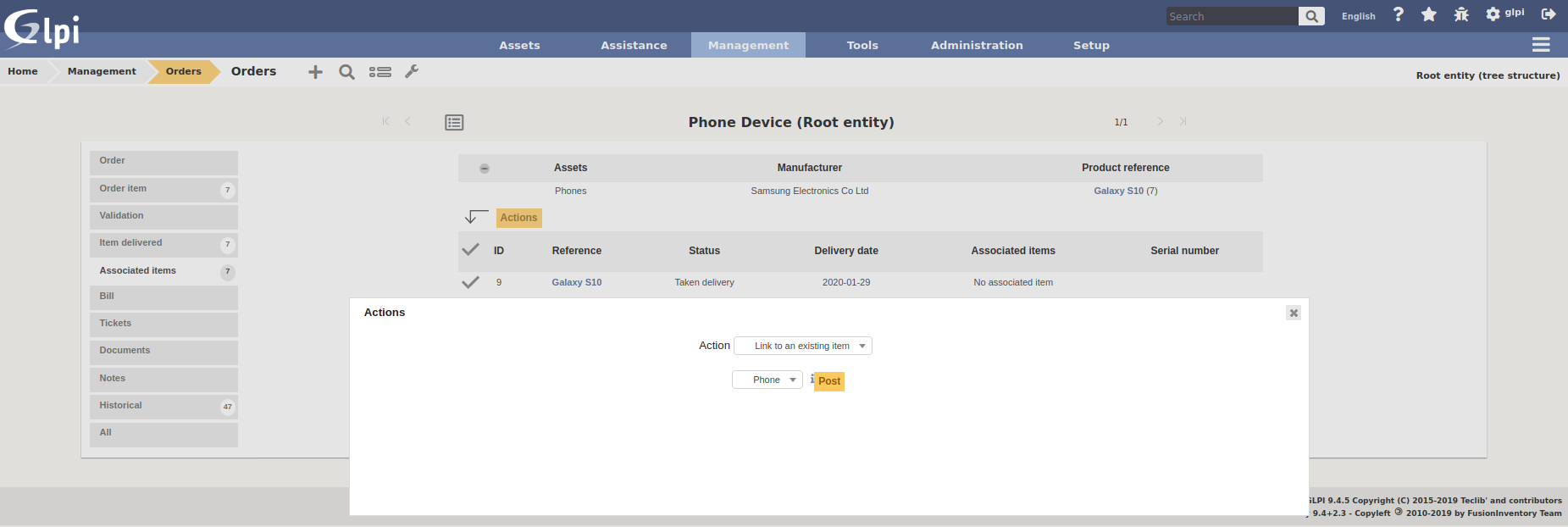Open the English language selector
The width and height of the screenshot is (1568, 527).
tap(1358, 16)
